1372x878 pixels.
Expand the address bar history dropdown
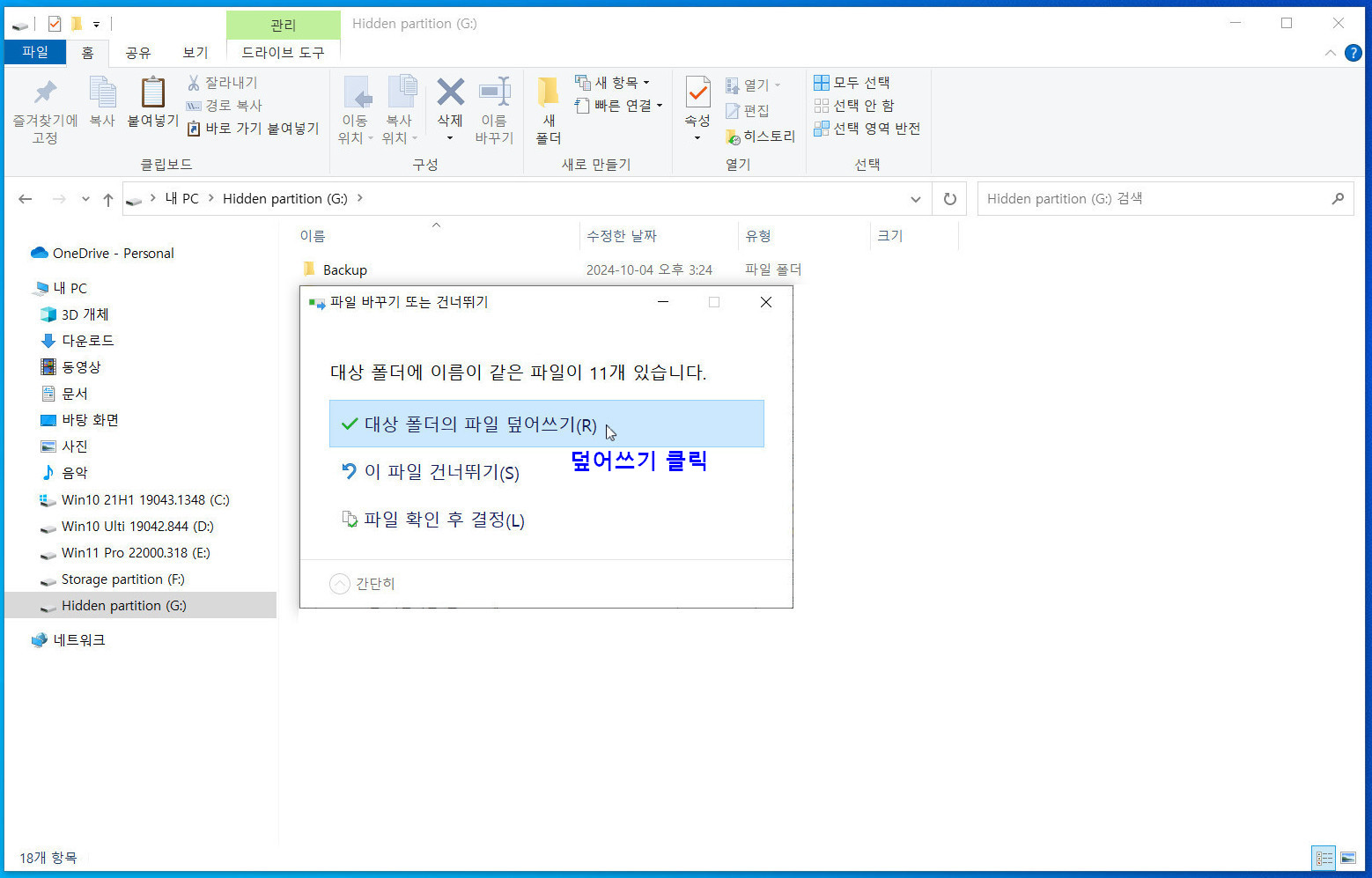(916, 199)
